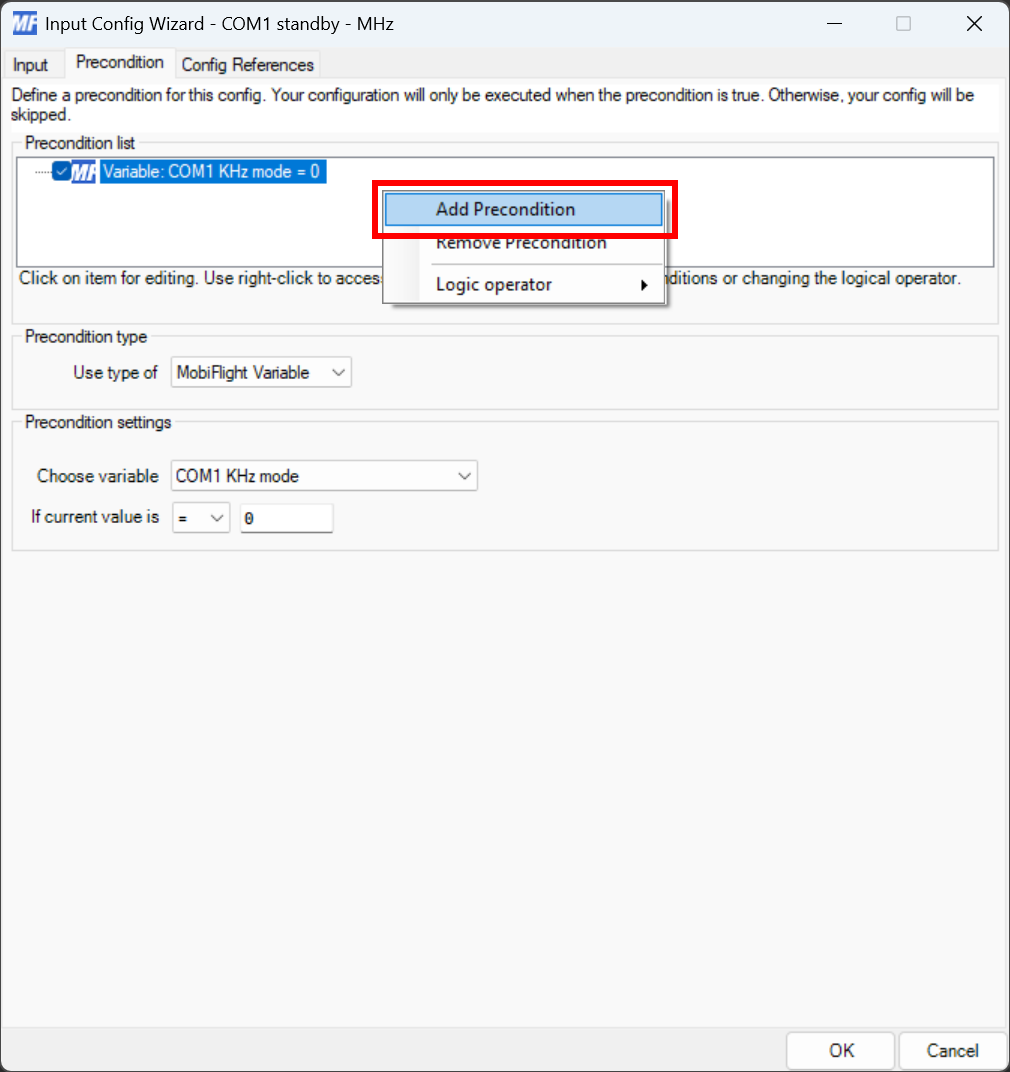The image size is (1010, 1072).
Task: Click the 'Precondition type' group label
Action: click(x=85, y=336)
